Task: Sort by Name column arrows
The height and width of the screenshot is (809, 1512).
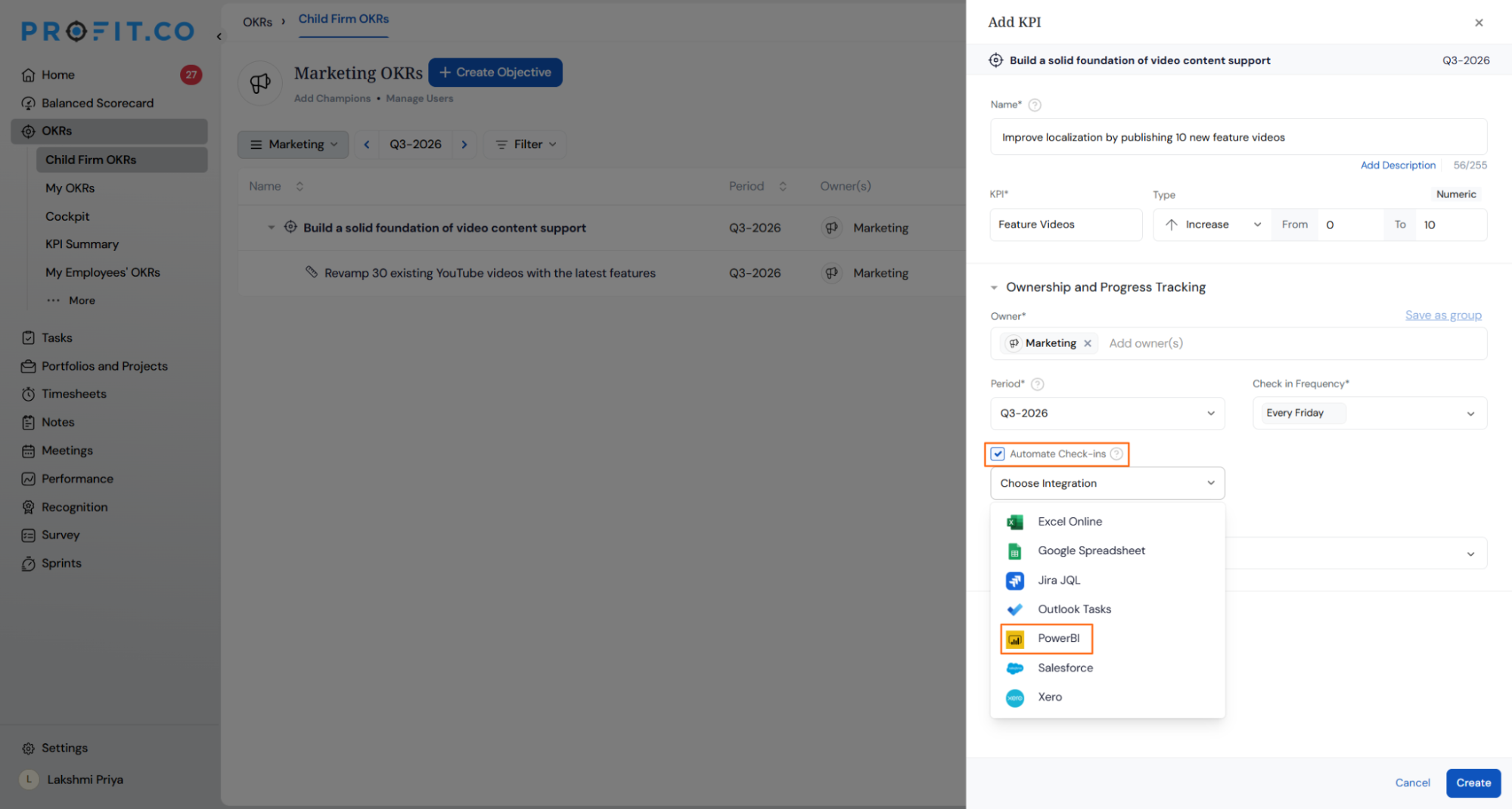Action: pyautogui.click(x=300, y=186)
